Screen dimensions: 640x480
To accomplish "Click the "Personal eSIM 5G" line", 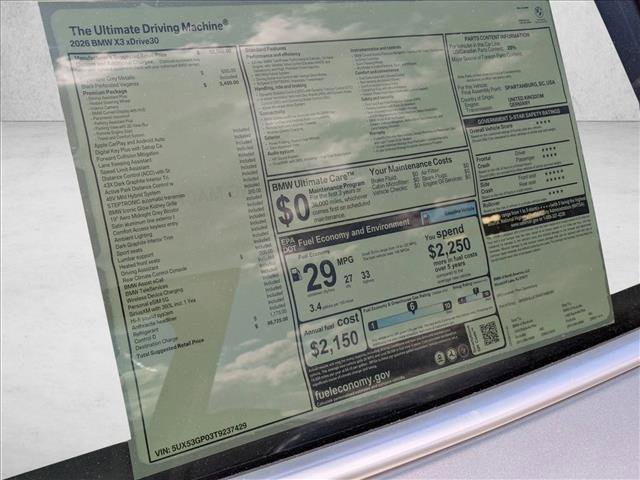I will [x=149, y=304].
